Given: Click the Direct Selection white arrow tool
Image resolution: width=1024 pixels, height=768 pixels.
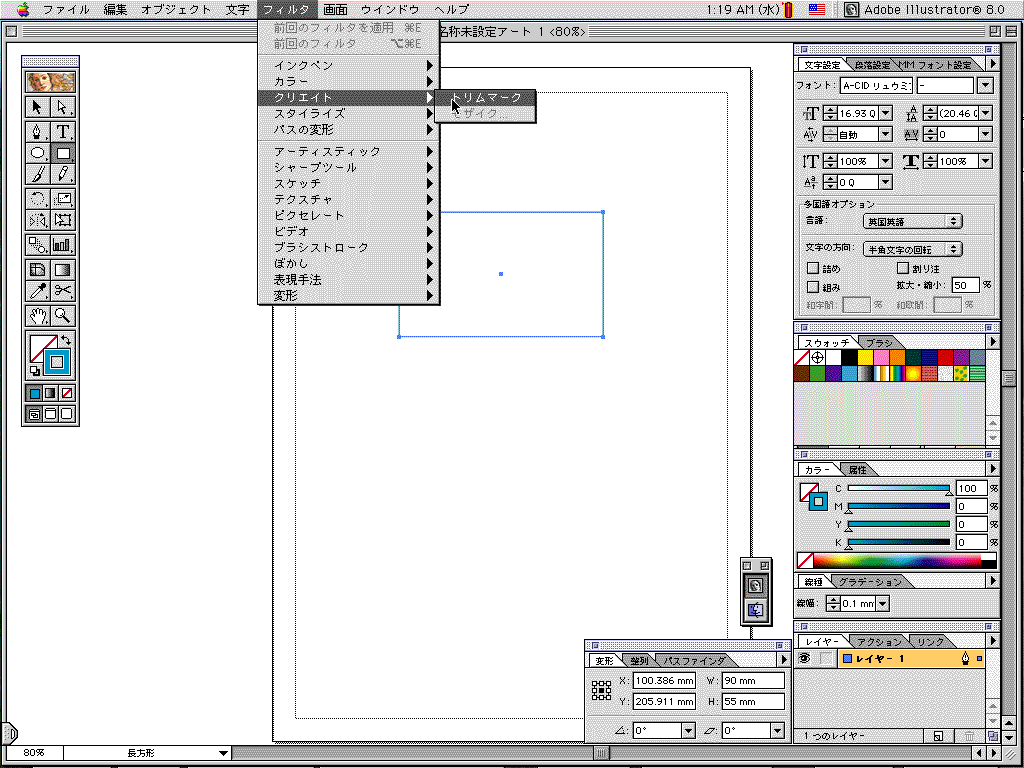Looking at the screenshot, I should [63, 107].
